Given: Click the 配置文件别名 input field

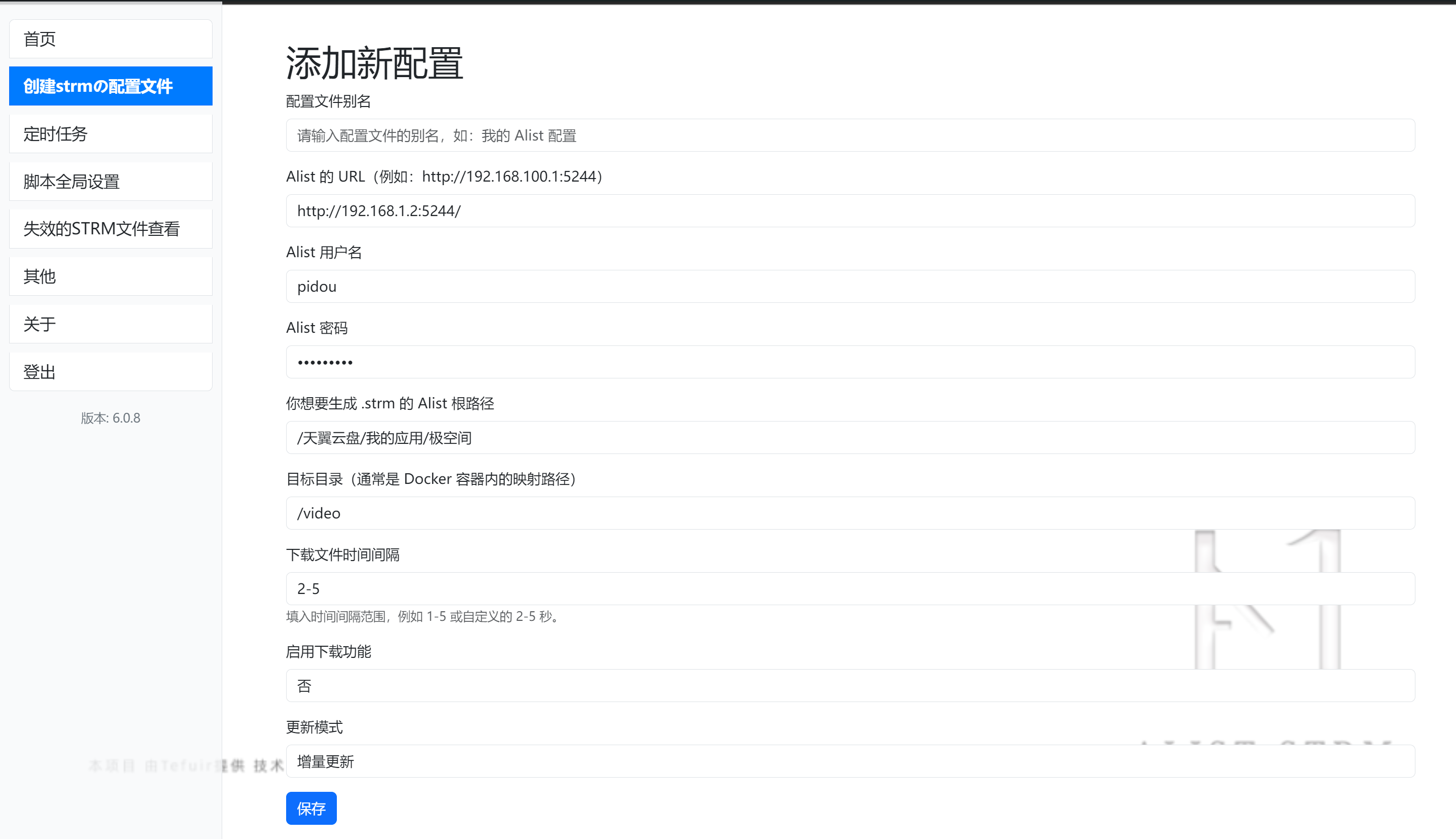Looking at the screenshot, I should [x=850, y=135].
